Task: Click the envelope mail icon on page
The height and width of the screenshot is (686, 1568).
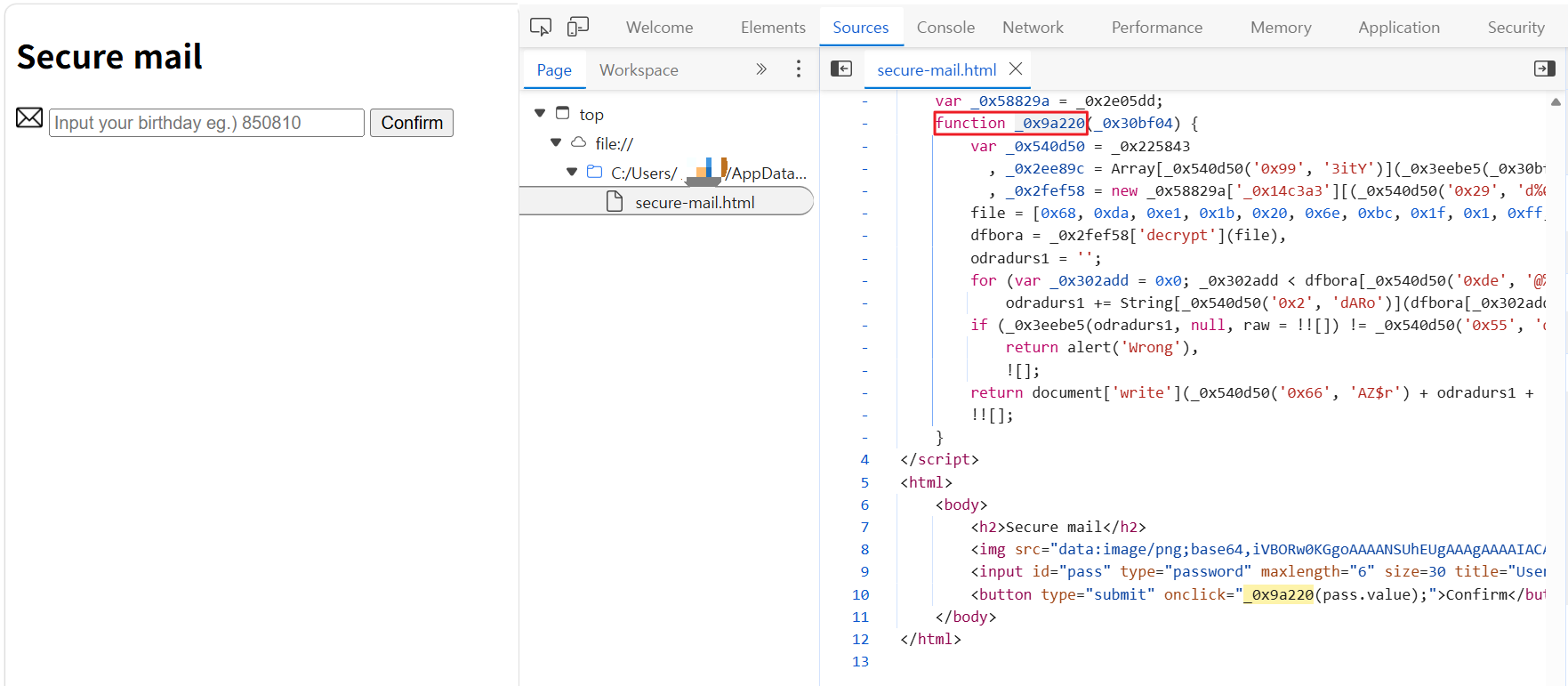Action: click(x=29, y=117)
